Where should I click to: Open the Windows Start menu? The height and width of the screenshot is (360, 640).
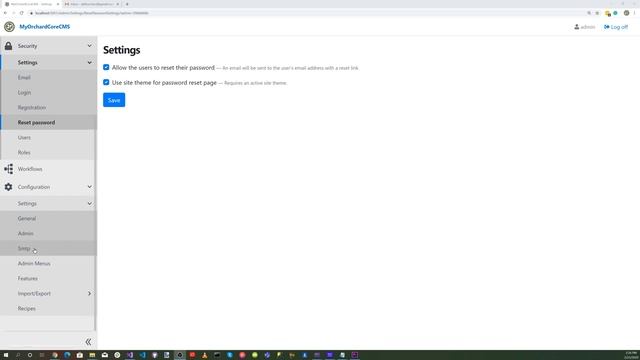tap(6, 355)
